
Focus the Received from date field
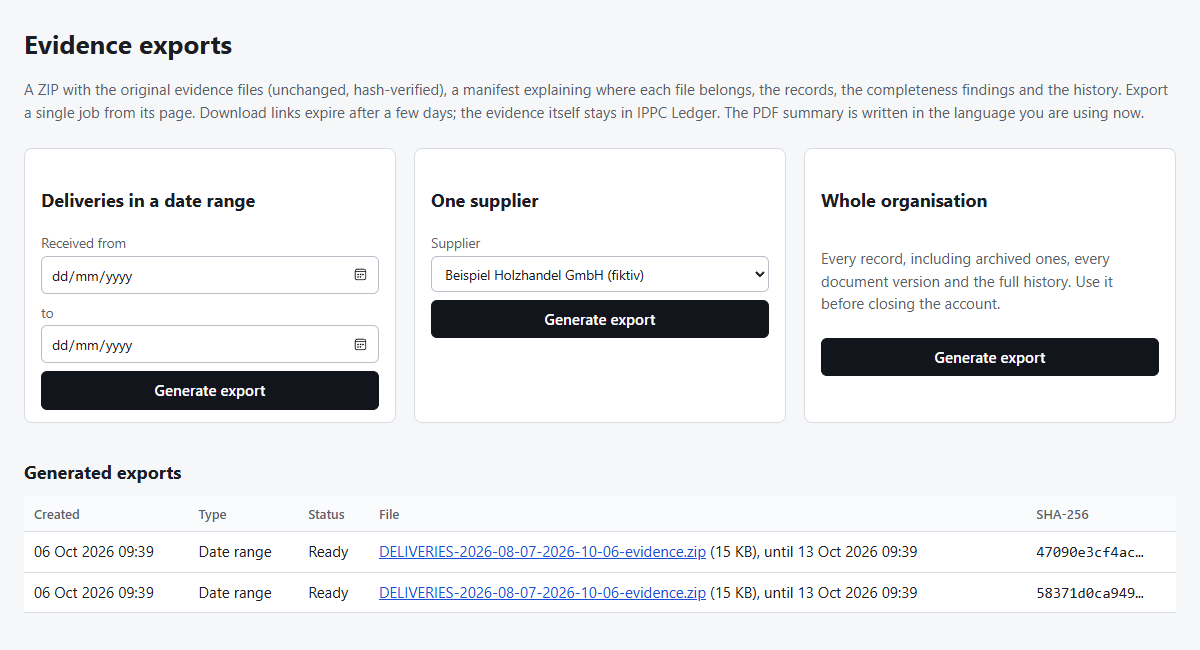pyautogui.click(x=210, y=275)
